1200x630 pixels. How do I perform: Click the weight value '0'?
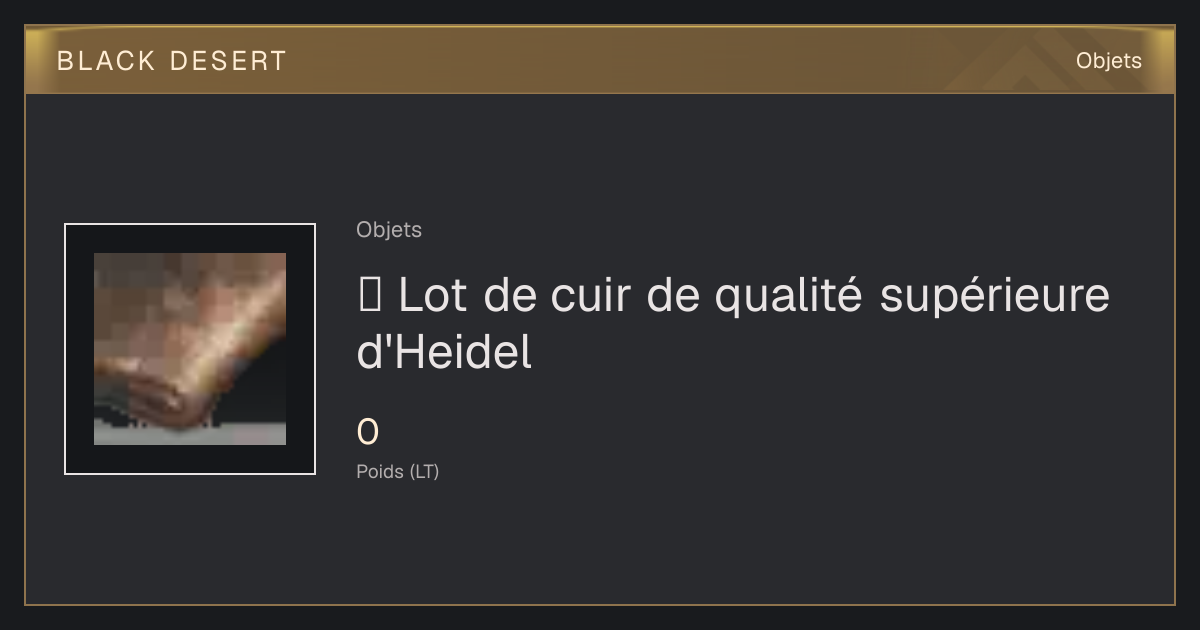tap(368, 433)
